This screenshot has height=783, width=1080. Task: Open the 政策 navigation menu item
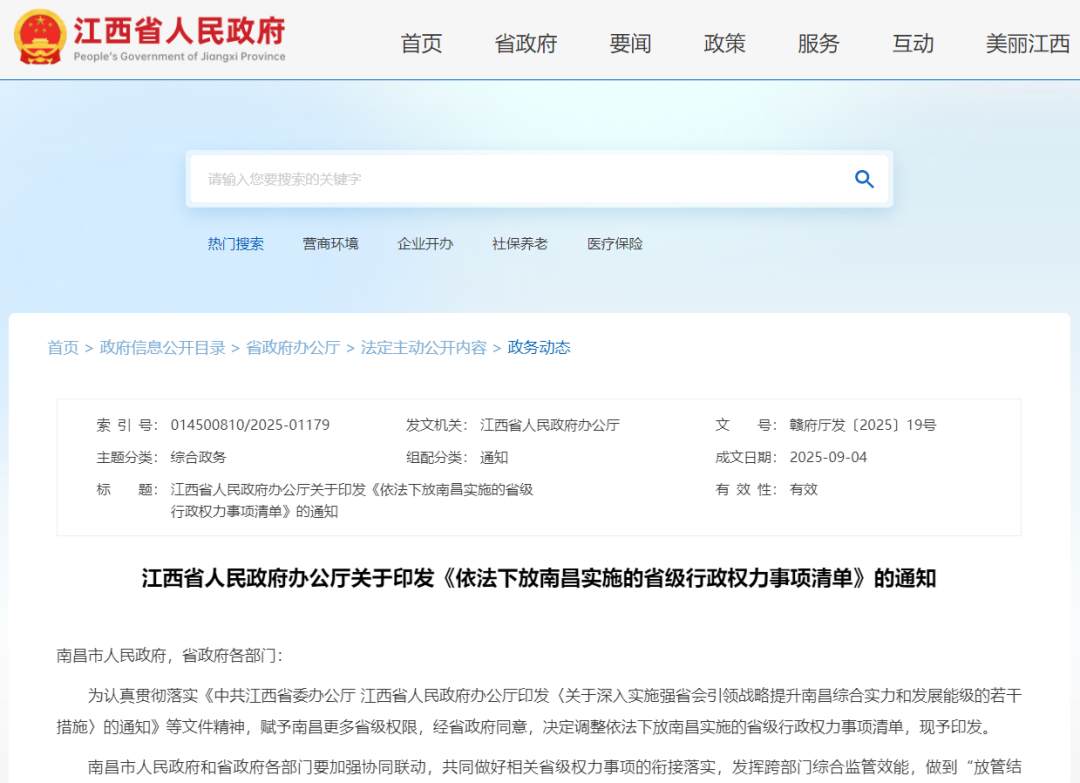point(724,43)
